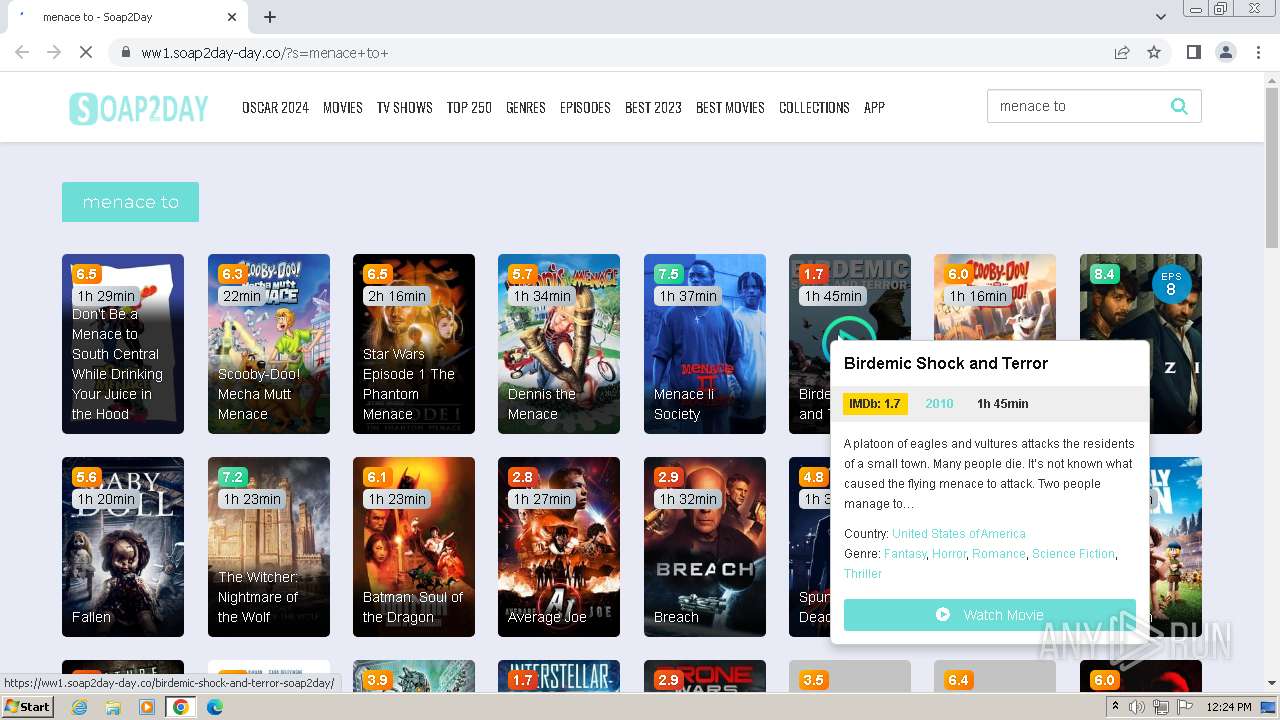
Task: Go to EPISODES page
Action: 585,107
